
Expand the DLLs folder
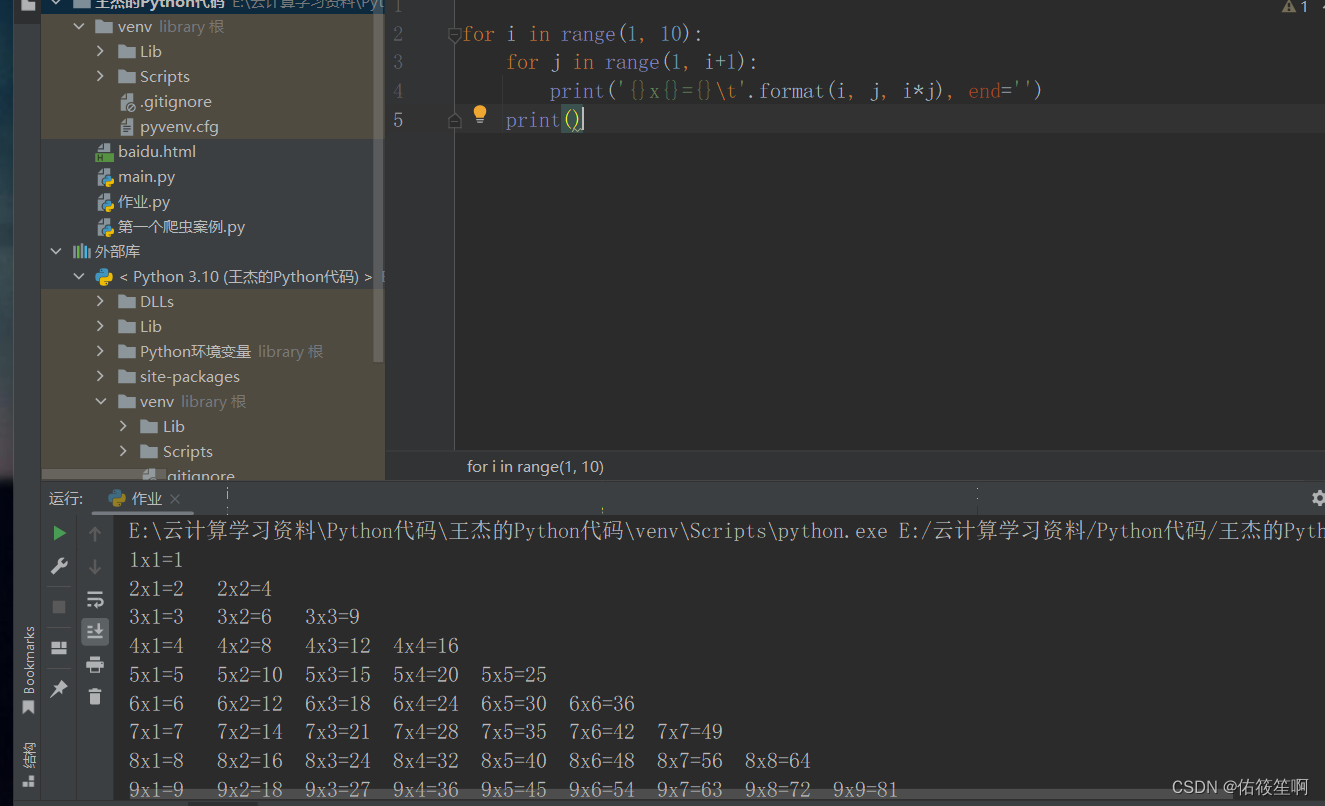100,301
